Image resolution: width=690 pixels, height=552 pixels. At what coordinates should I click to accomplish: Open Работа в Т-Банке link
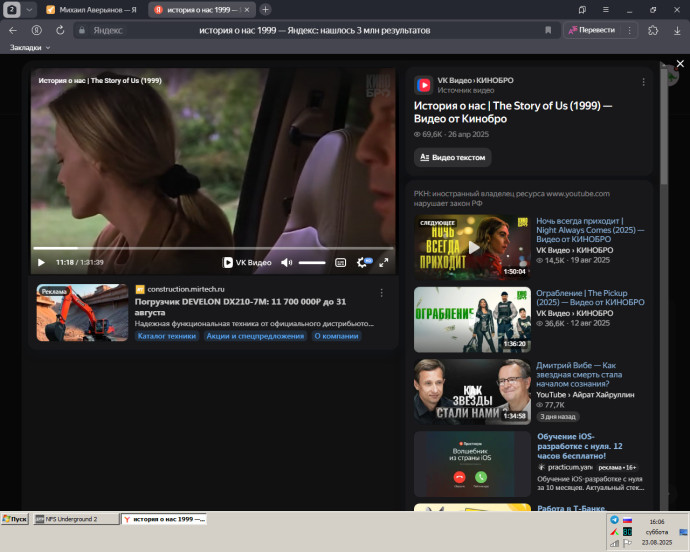pyautogui.click(x=571, y=508)
